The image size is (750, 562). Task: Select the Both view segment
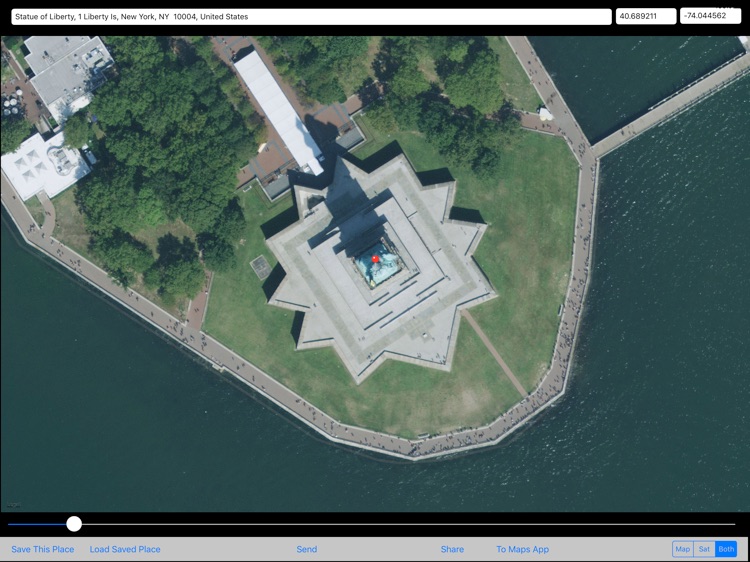[726, 549]
